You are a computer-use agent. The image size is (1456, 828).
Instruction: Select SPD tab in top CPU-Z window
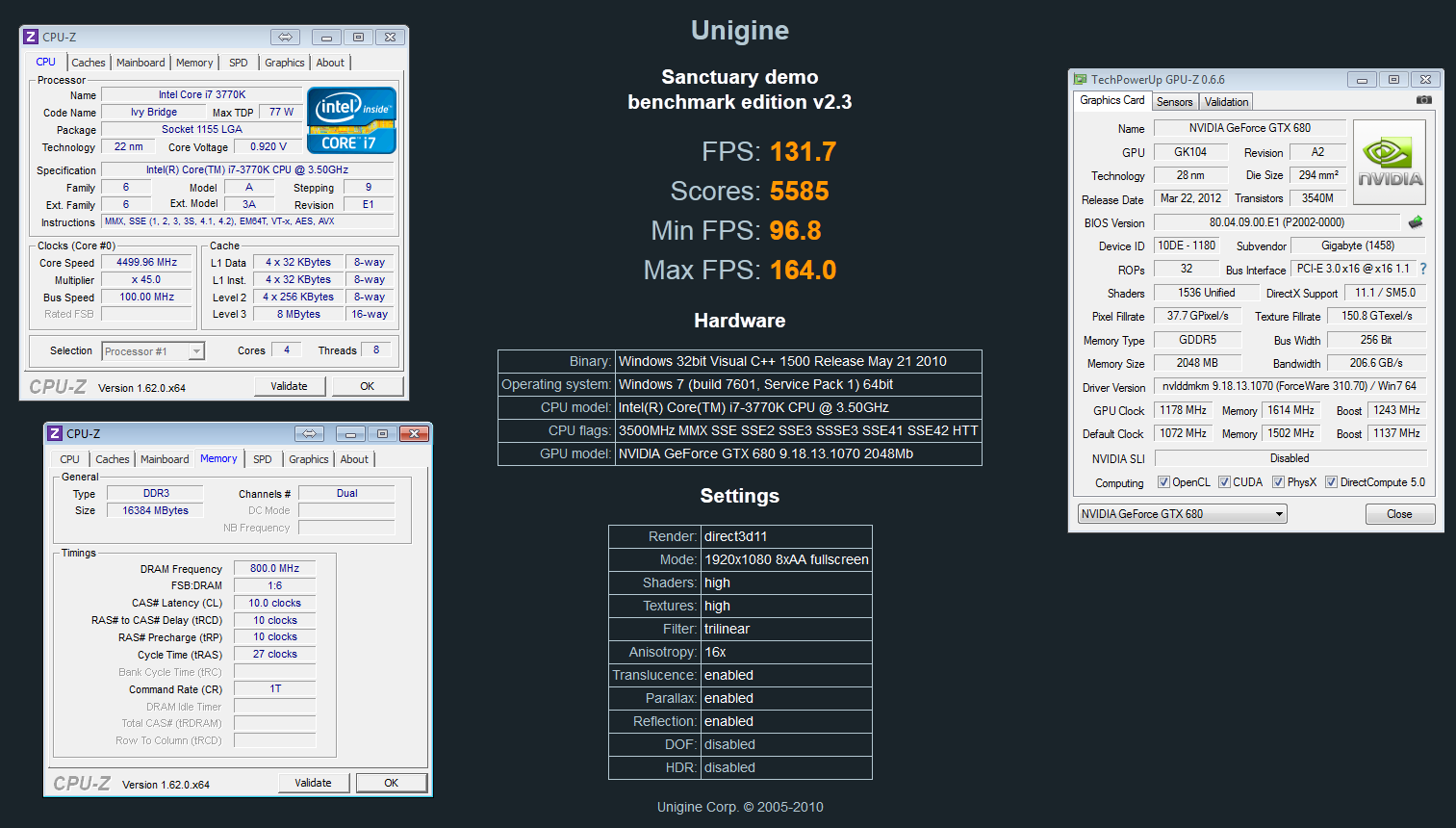pos(239,63)
